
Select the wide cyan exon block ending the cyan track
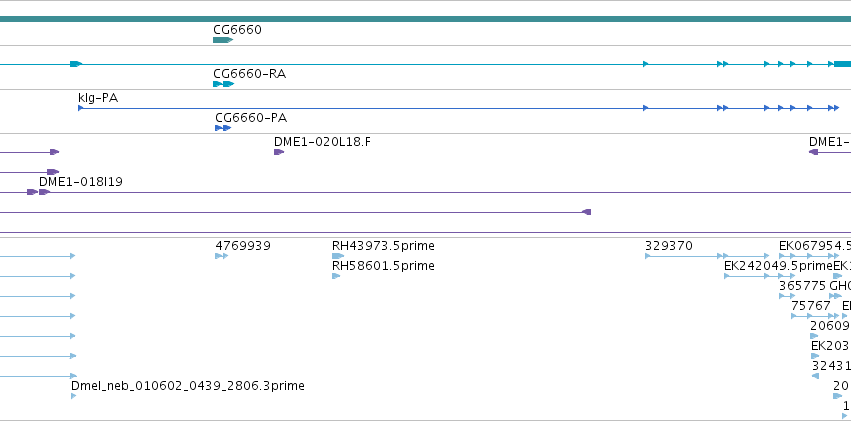[842, 64]
